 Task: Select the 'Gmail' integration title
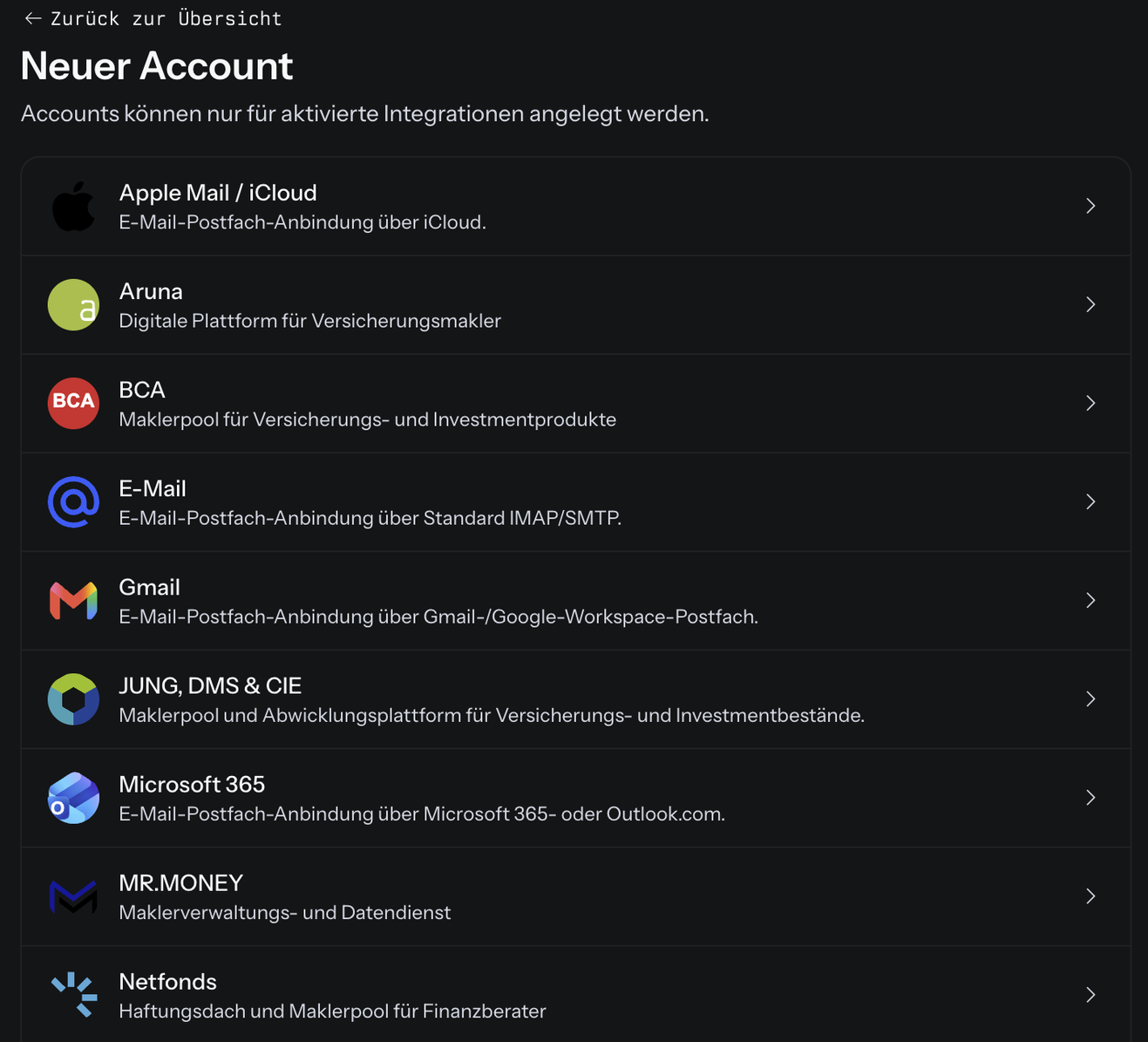[x=149, y=587]
